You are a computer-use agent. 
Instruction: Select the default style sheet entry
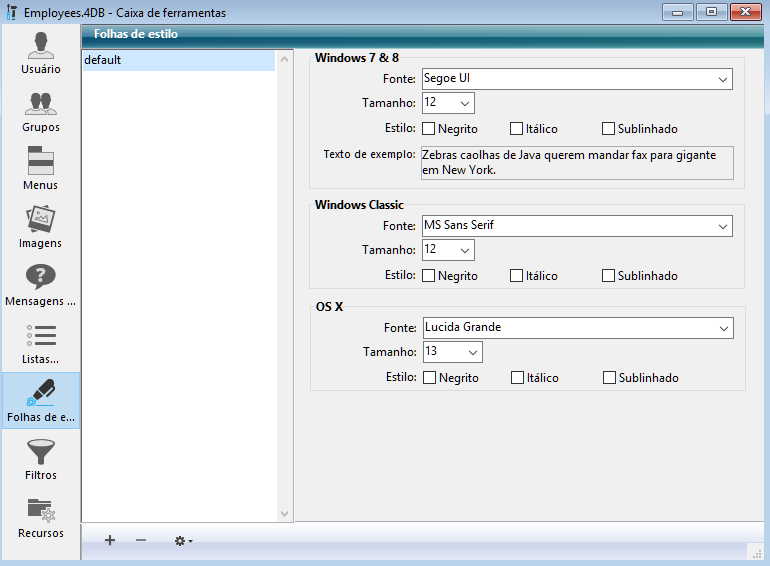178,60
